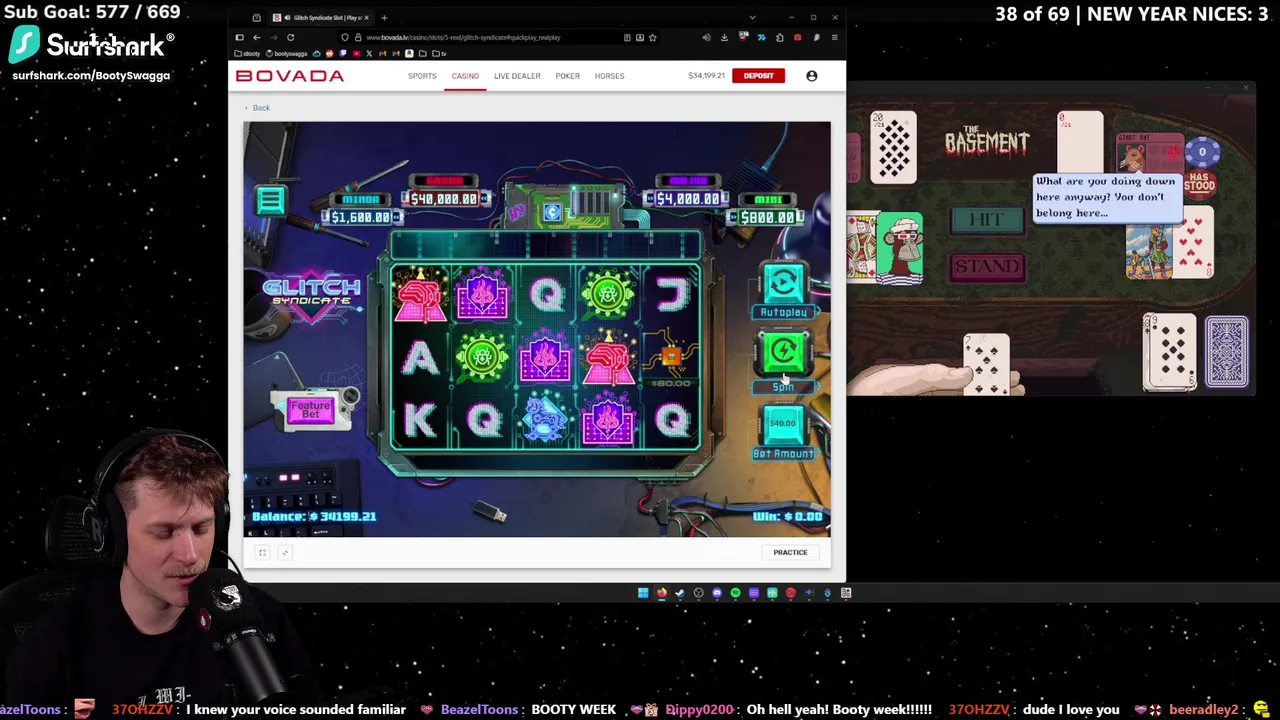The width and height of the screenshot is (1280, 720).
Task: Open Discord from the taskbar
Action: point(717,593)
